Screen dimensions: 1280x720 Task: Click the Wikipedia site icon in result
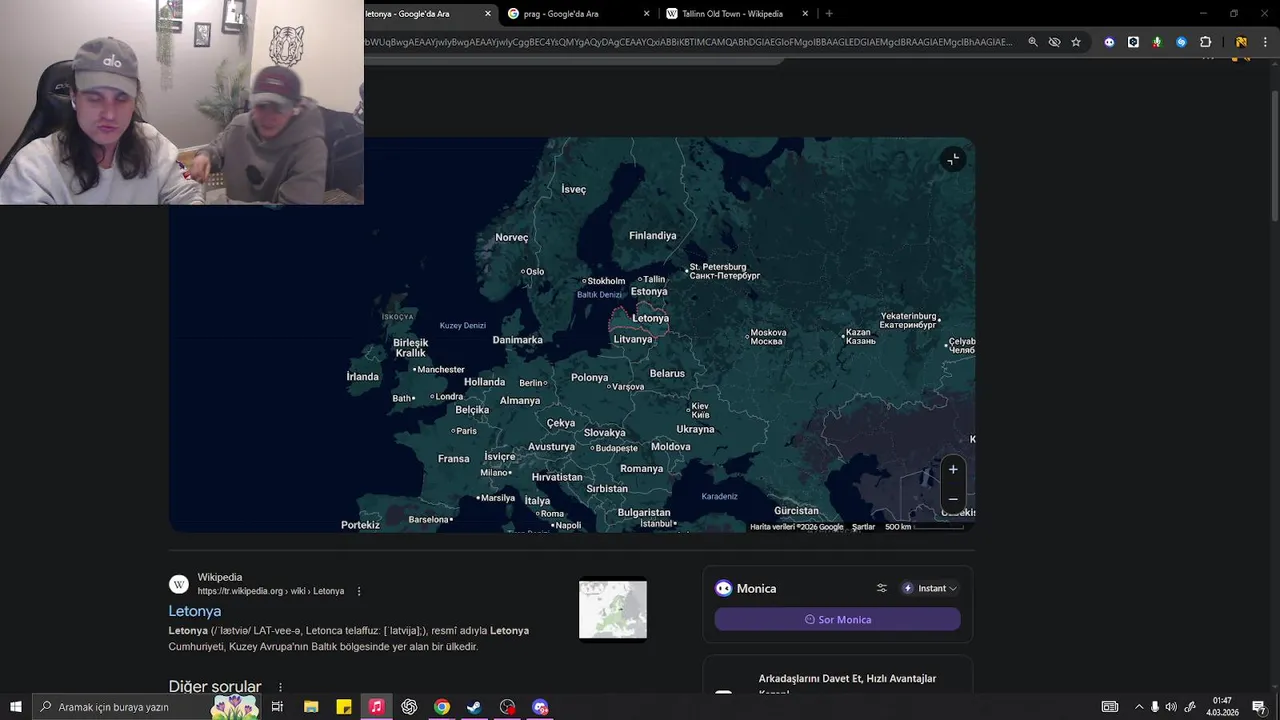tap(179, 584)
